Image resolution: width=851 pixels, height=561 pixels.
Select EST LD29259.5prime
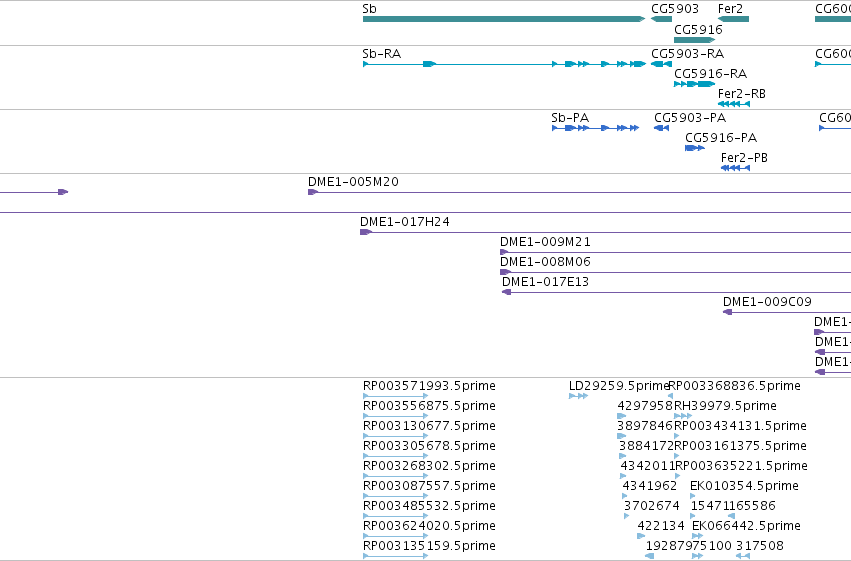[619, 386]
